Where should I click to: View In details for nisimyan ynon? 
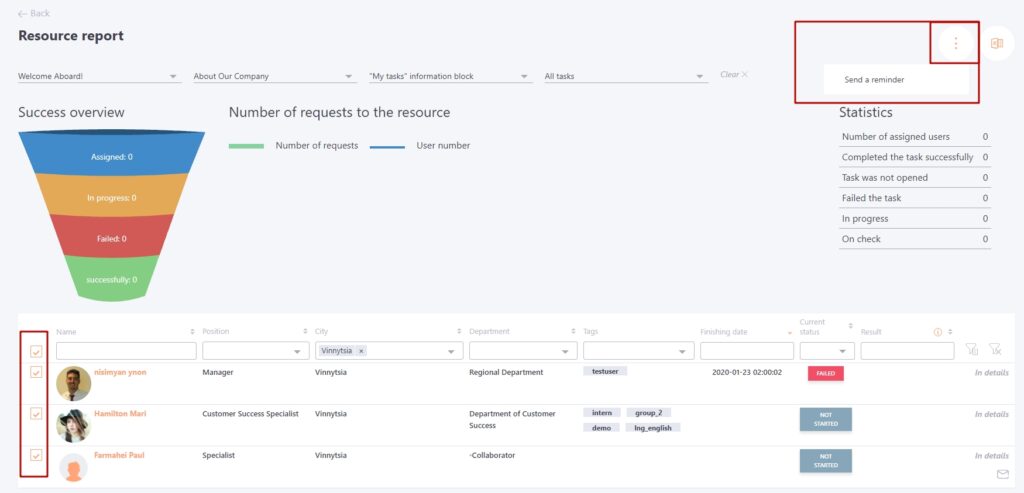991,373
